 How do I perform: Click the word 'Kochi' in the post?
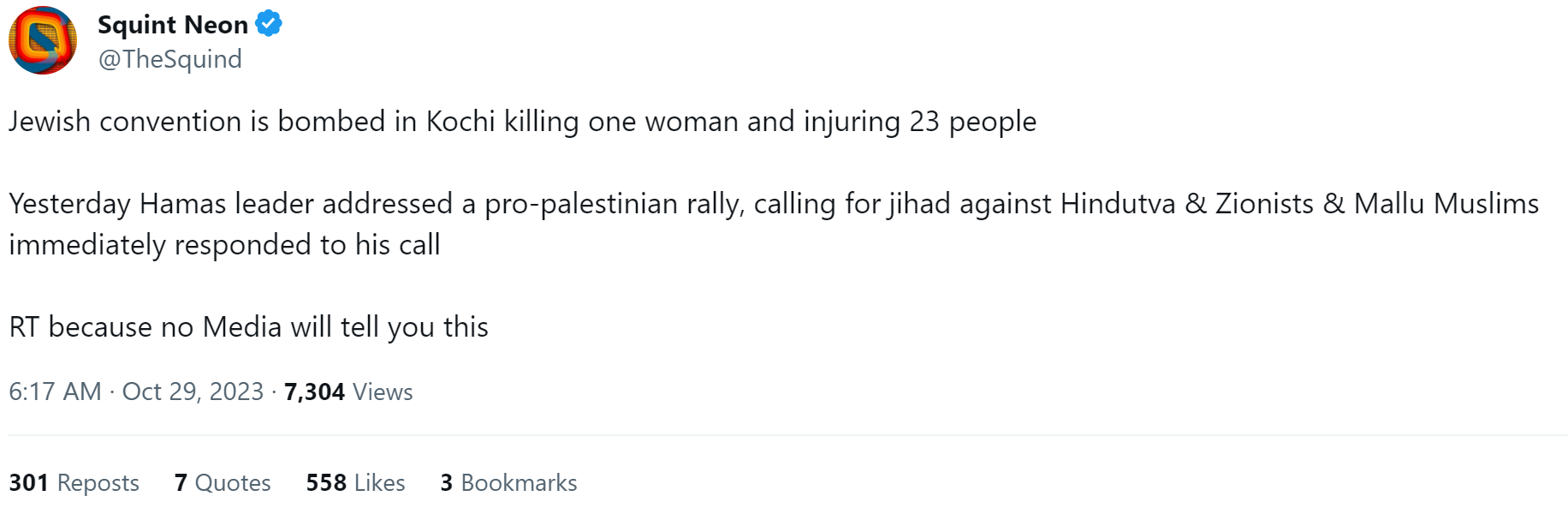[460, 122]
